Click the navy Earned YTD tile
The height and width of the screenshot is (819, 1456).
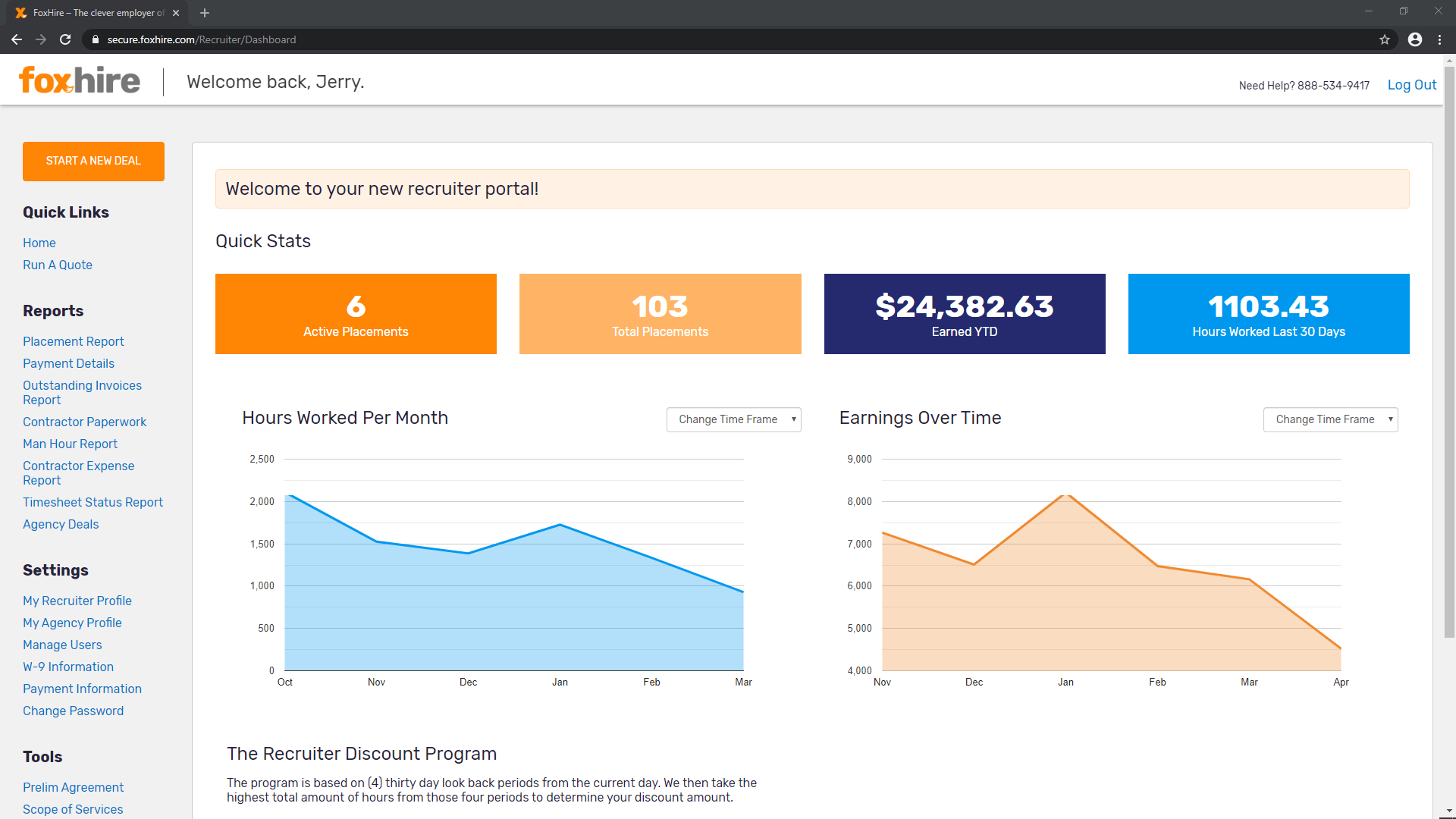pos(964,314)
